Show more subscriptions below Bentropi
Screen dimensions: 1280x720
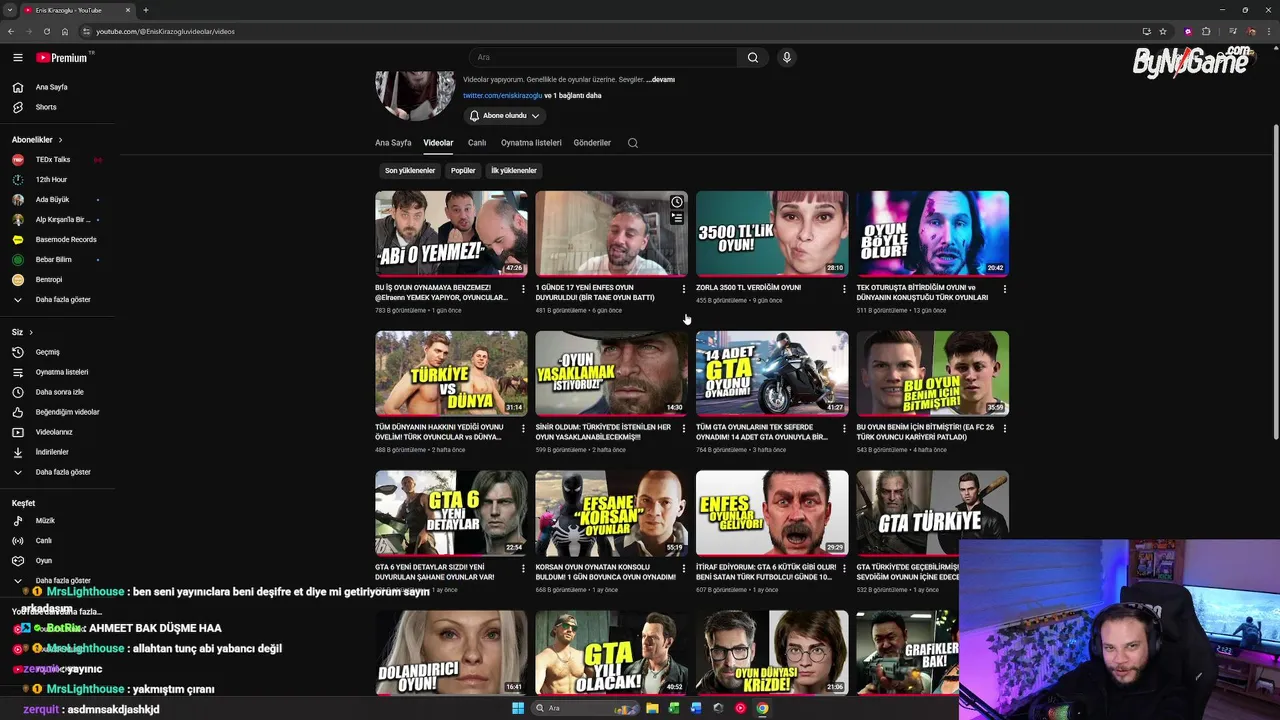point(57,300)
